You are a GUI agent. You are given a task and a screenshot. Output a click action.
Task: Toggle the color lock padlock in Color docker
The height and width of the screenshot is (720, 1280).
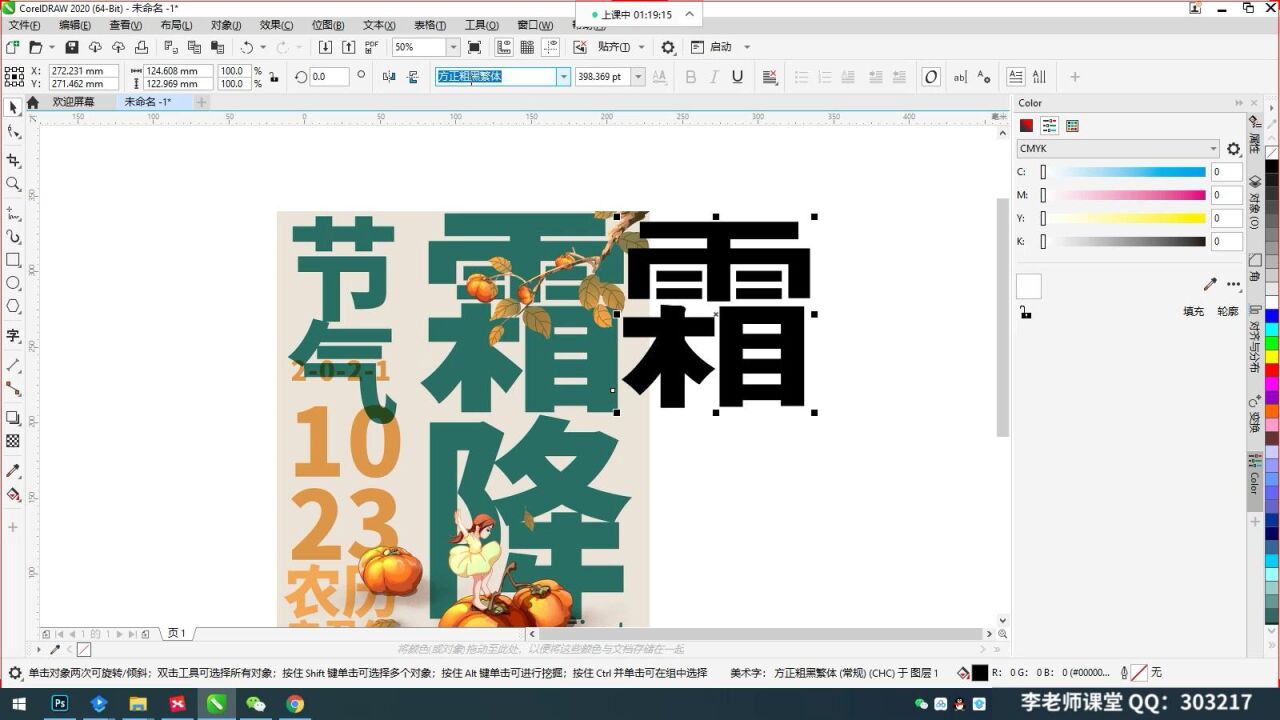click(1025, 312)
